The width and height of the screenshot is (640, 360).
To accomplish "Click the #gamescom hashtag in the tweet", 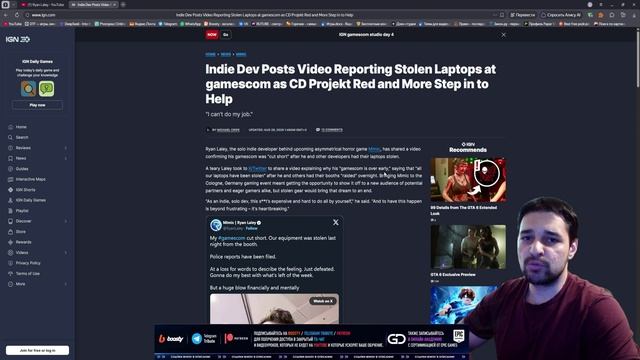I will coord(232,238).
